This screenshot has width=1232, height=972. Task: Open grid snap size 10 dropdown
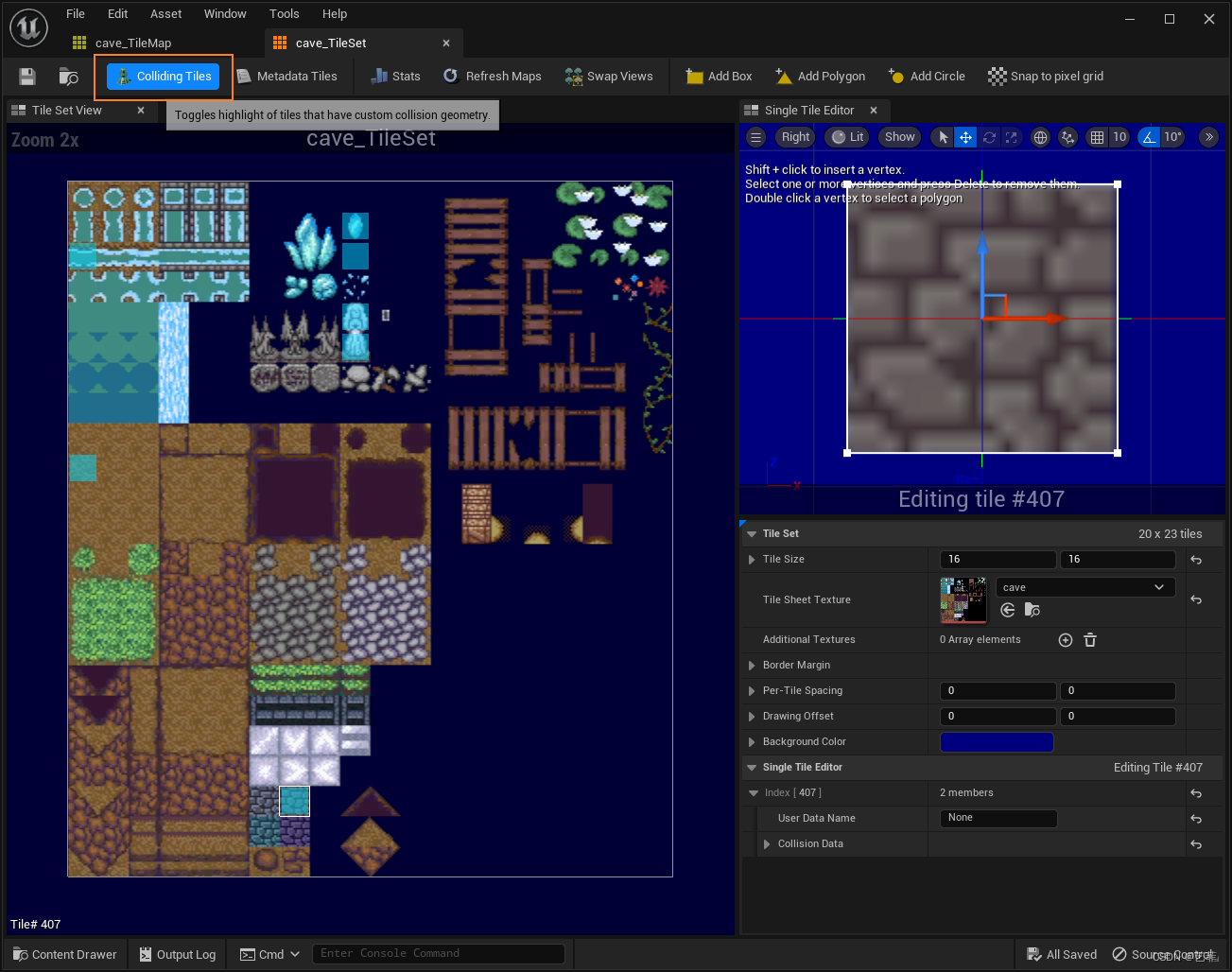point(1119,137)
